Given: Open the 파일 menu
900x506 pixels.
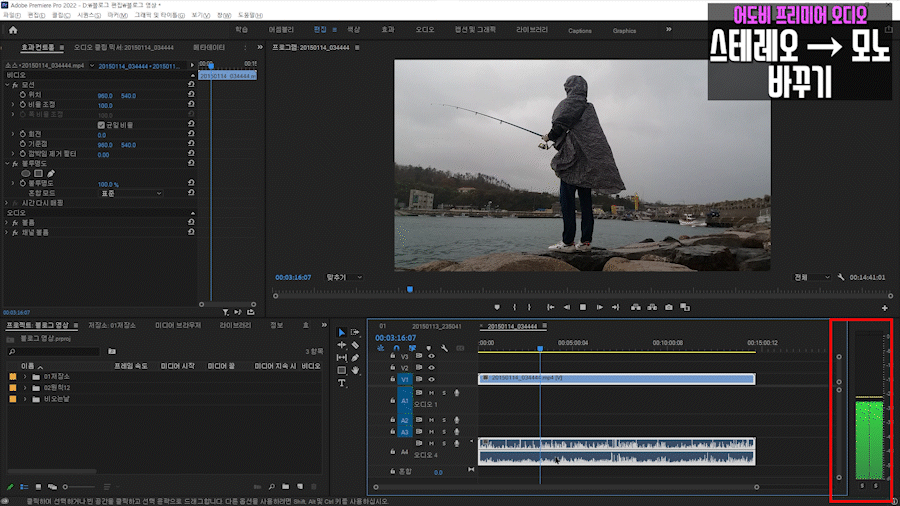Looking at the screenshot, I should pos(11,15).
